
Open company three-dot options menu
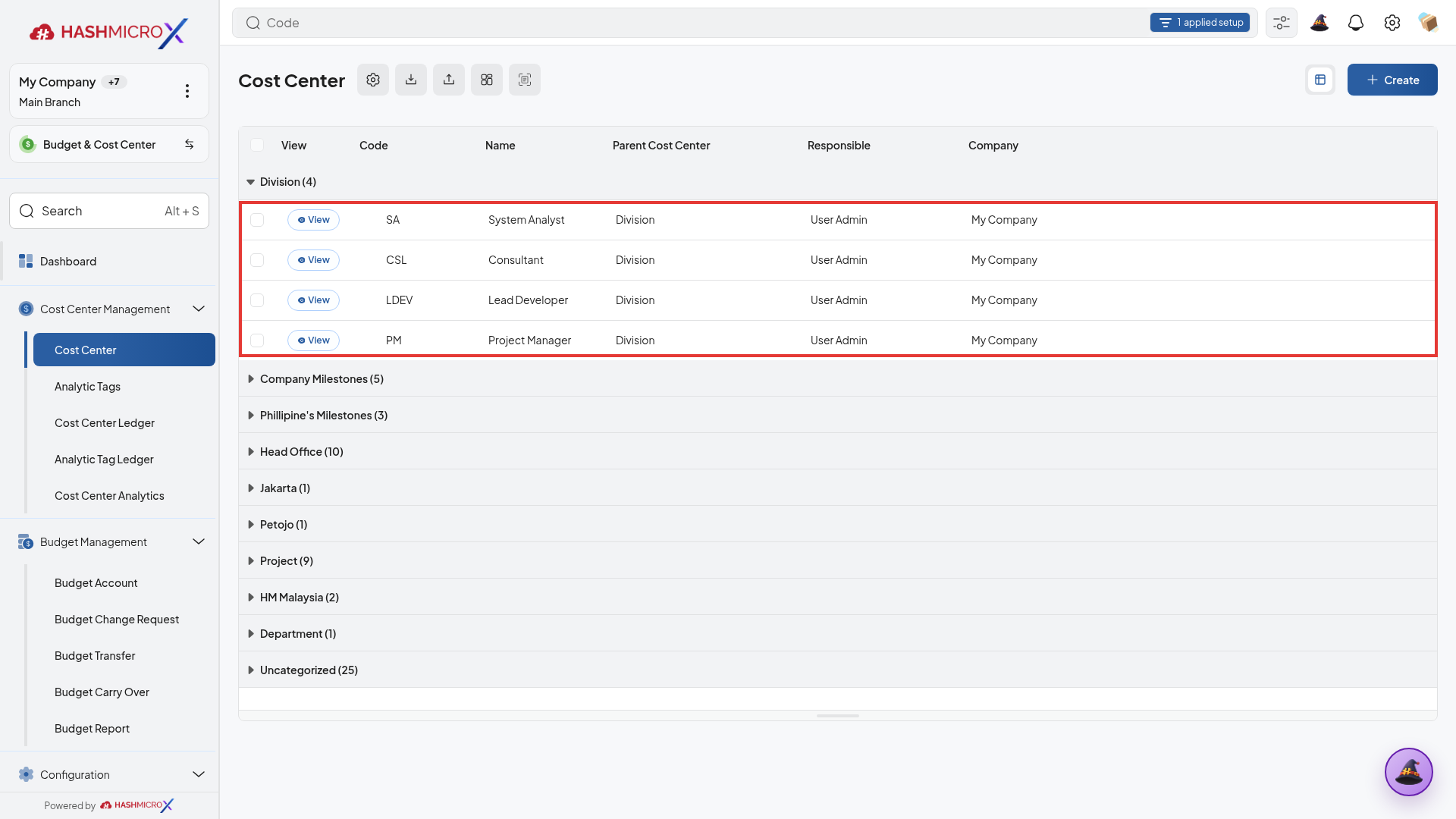click(187, 91)
